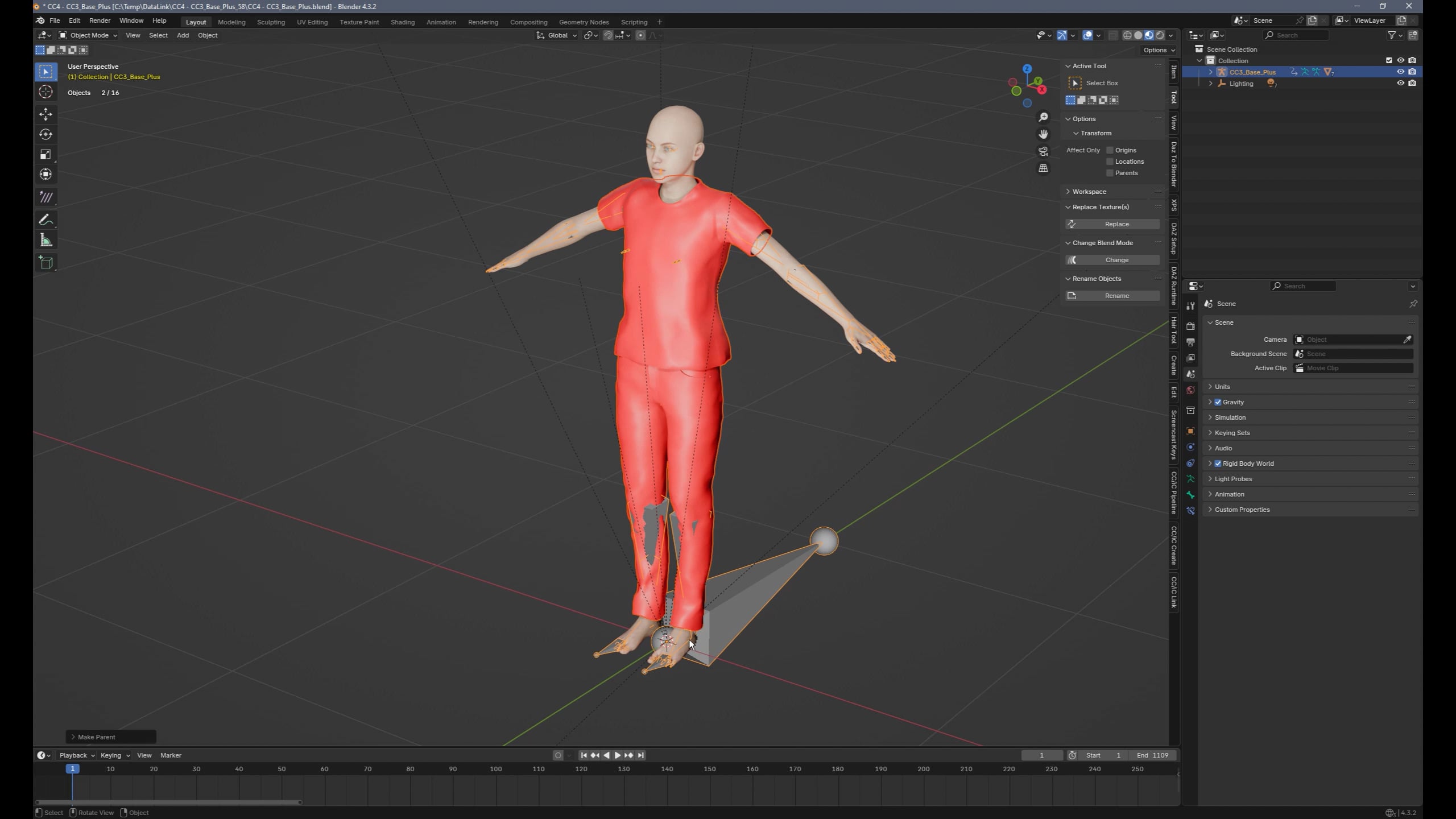Hide the Lighting collection in viewport
Image resolution: width=1456 pixels, height=819 pixels.
1400,83
